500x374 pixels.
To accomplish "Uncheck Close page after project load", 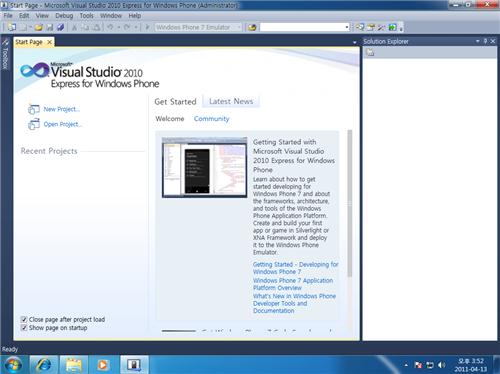I will (x=24, y=319).
